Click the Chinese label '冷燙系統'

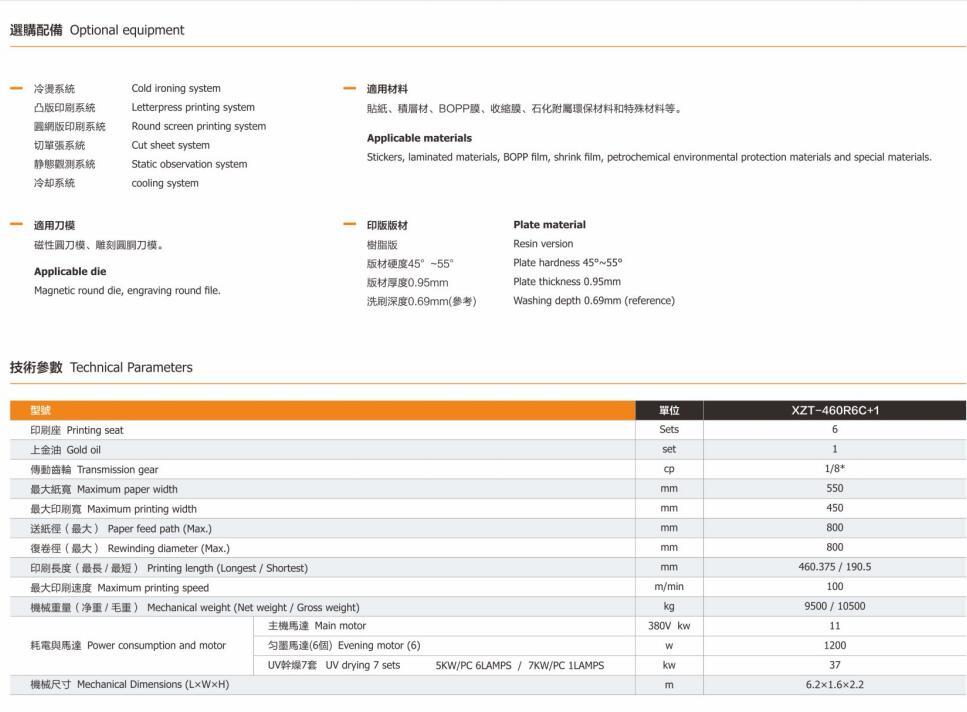pos(54,89)
